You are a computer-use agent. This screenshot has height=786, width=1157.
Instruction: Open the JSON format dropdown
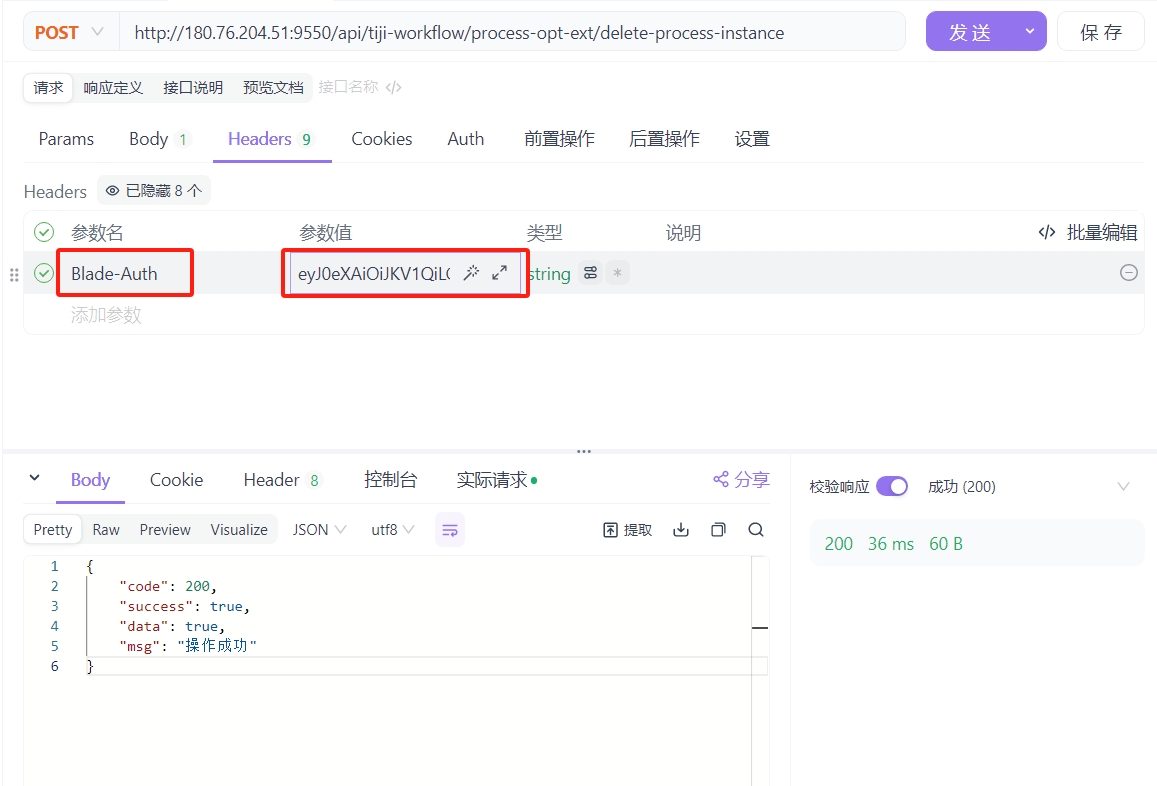click(319, 530)
